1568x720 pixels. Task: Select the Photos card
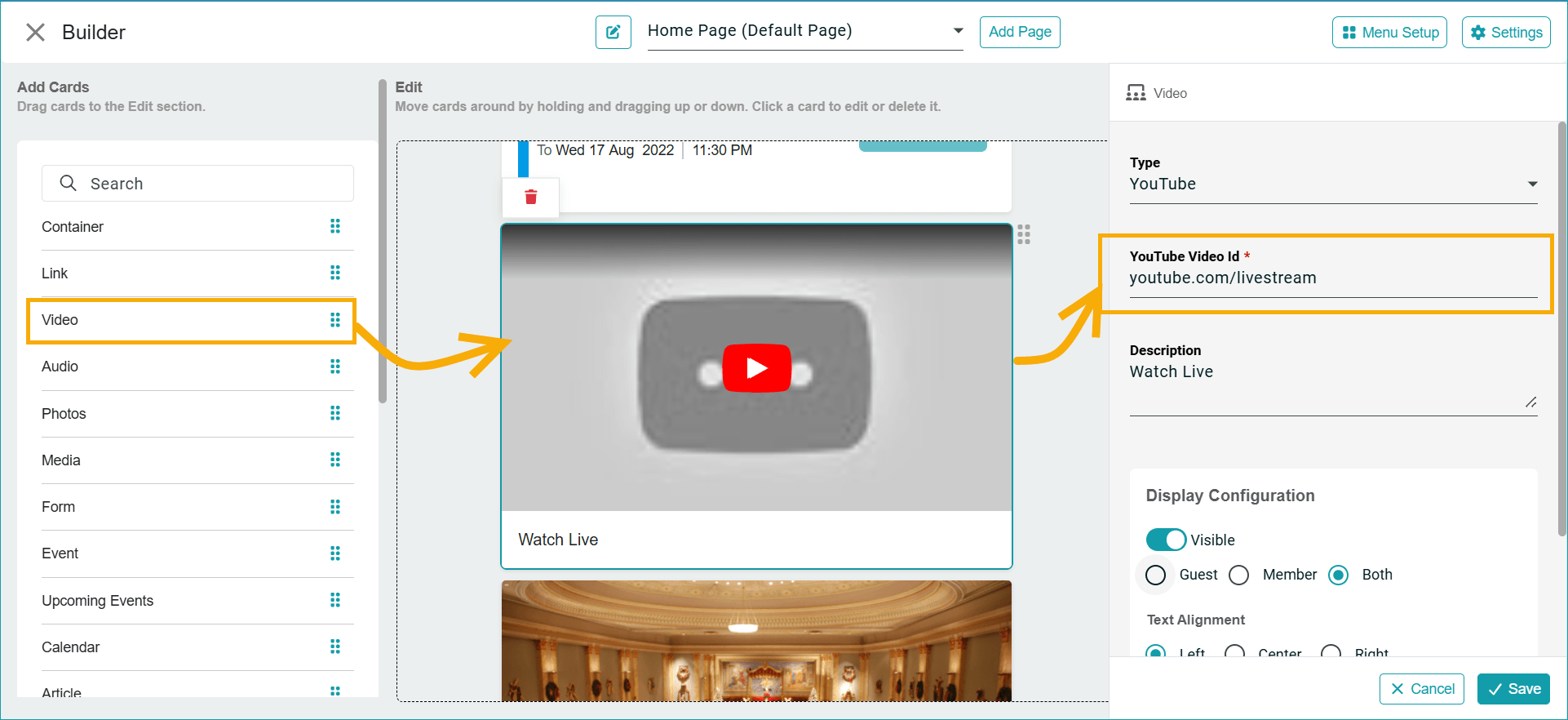tap(197, 414)
